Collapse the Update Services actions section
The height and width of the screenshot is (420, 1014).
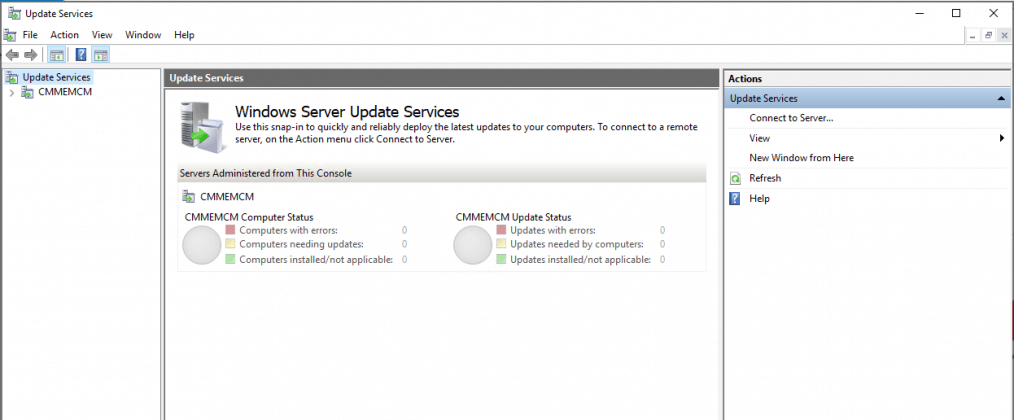pos(1001,98)
